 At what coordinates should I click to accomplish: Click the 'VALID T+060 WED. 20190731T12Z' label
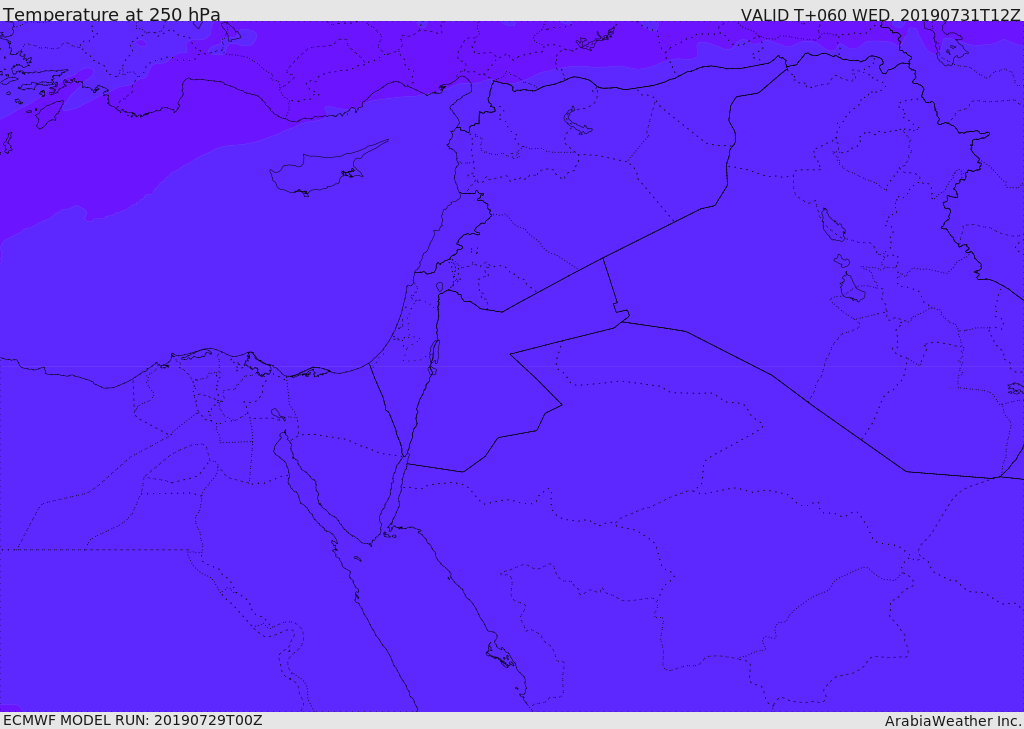pos(880,14)
